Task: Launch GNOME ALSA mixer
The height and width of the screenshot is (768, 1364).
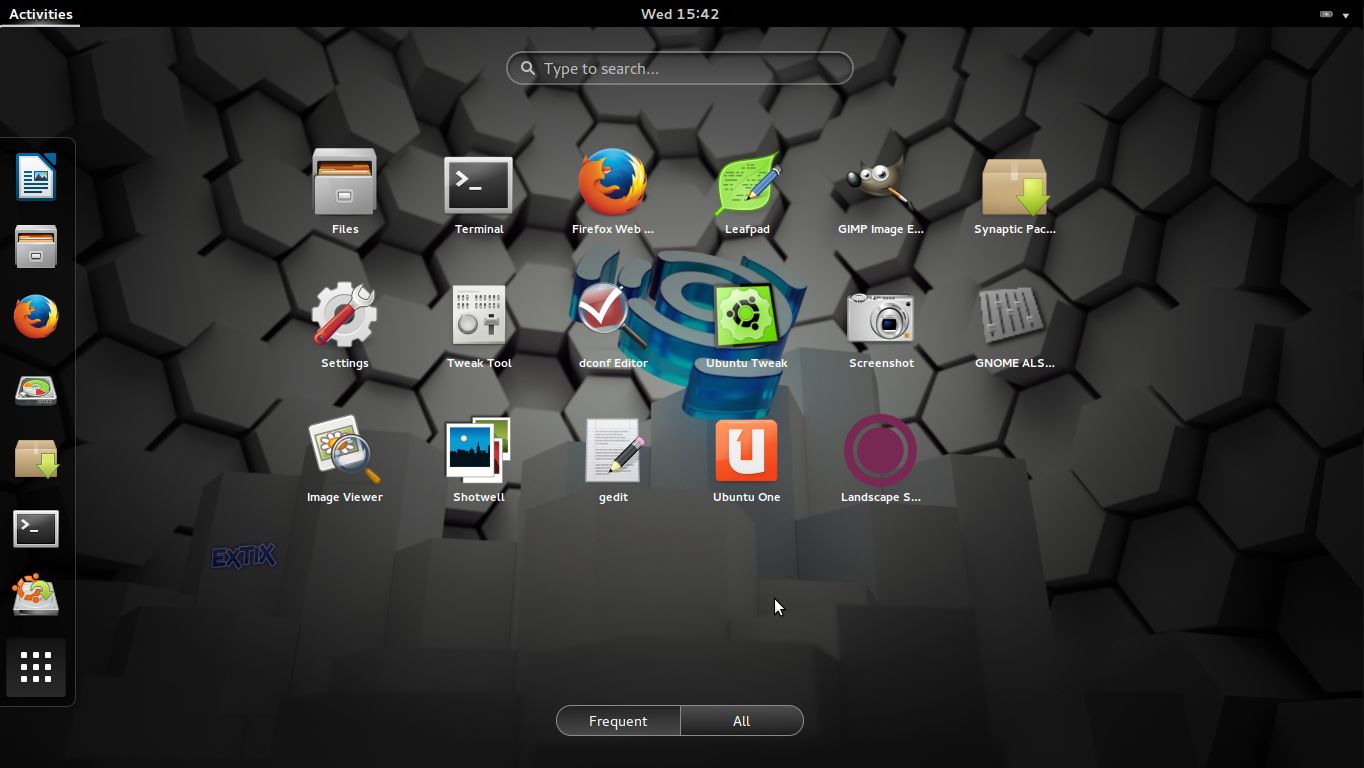Action: point(1014,318)
